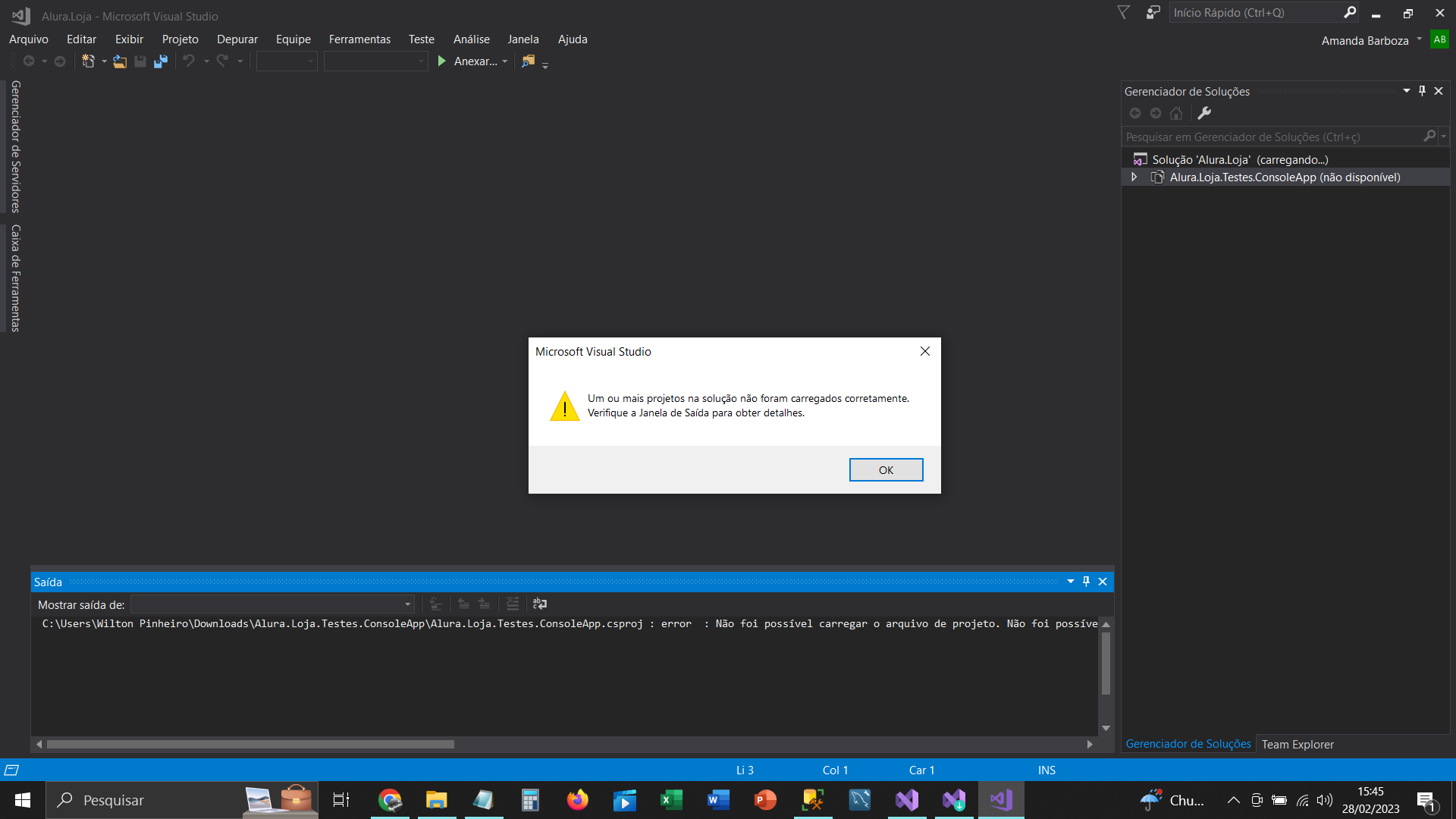Click the Navigate Forward icon
This screenshot has width=1456, height=819.
tap(60, 61)
